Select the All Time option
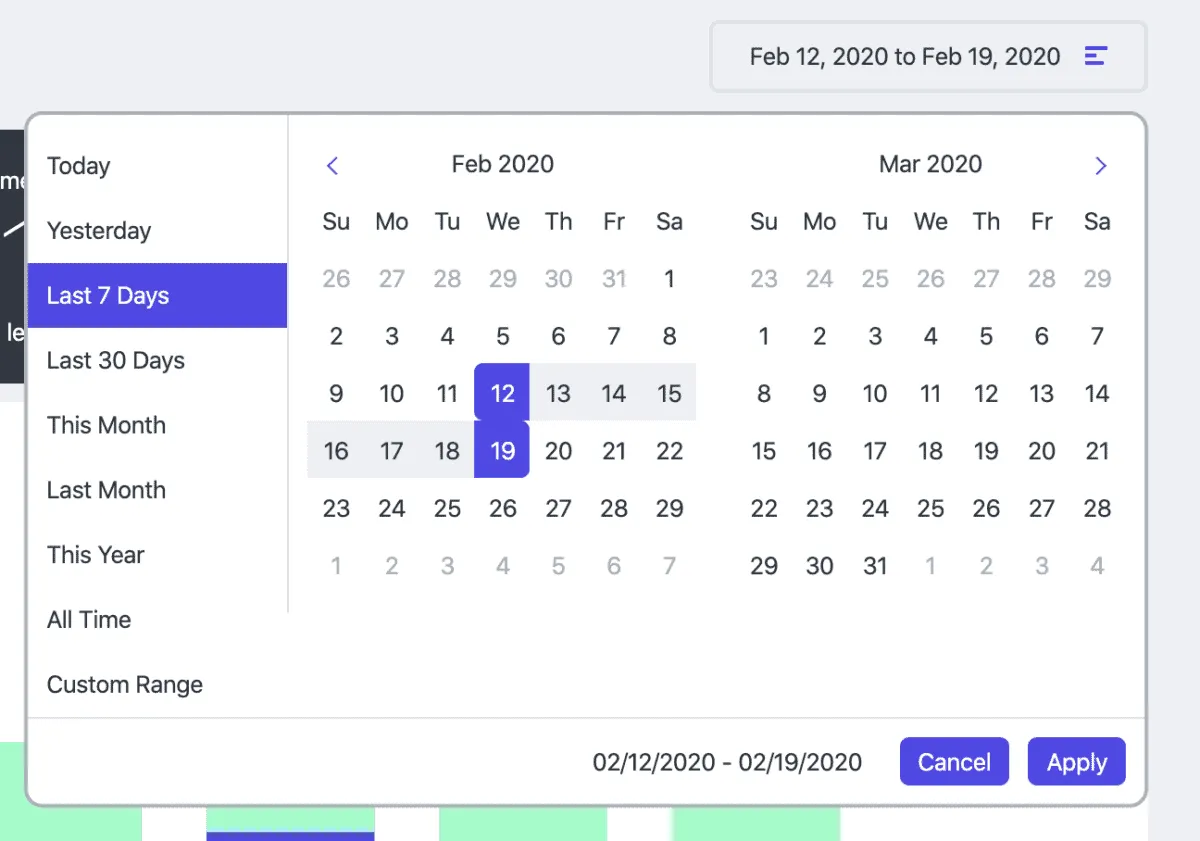Viewport: 1200px width, 841px height. tap(89, 620)
